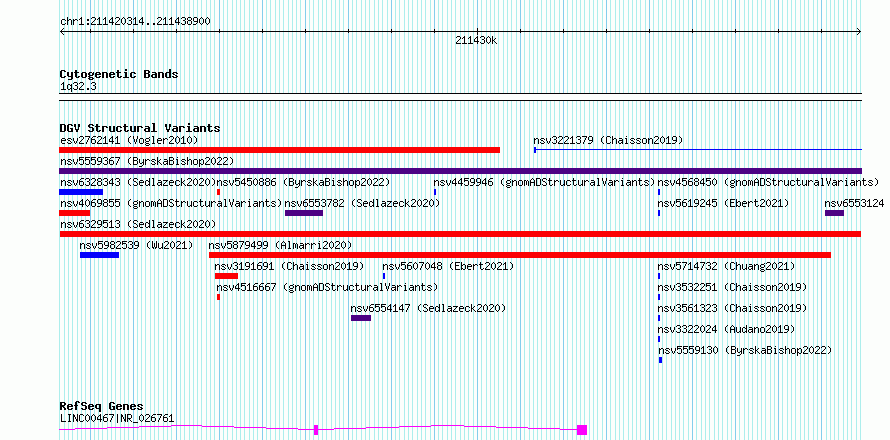Open the nsv5982539 (Wu2021) label
This screenshot has width=890, height=440.
pyautogui.click(x=136, y=245)
